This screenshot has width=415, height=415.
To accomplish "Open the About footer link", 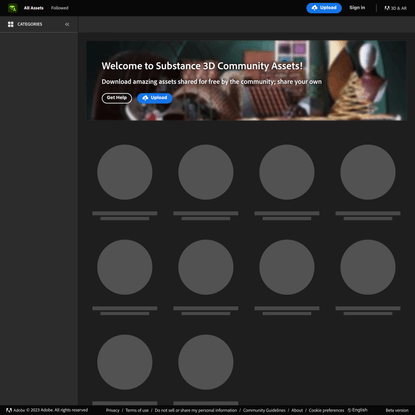I will 297,410.
